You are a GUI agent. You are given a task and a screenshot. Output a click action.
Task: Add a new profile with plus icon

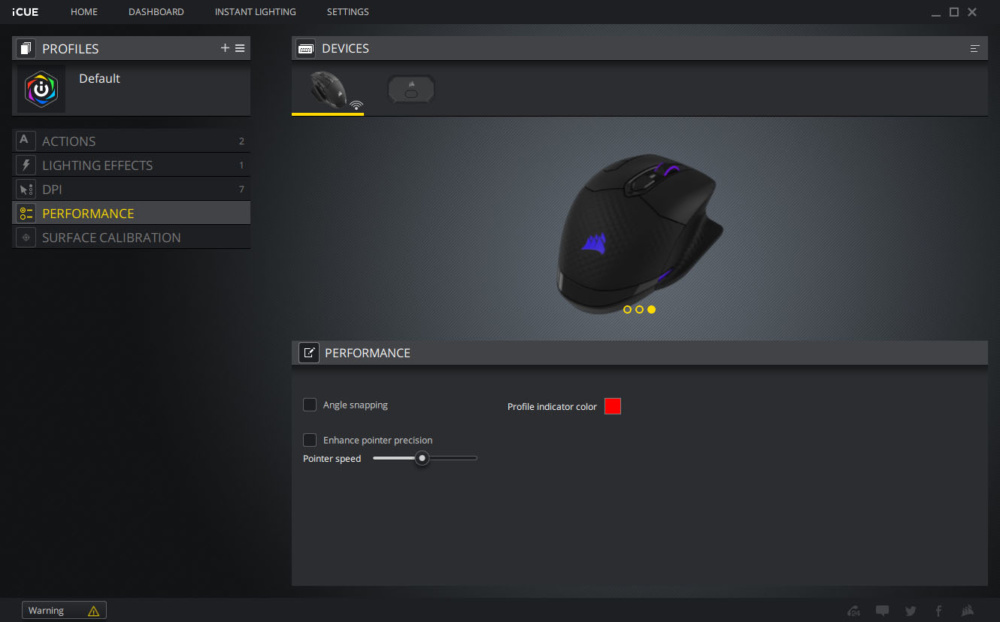pos(224,48)
